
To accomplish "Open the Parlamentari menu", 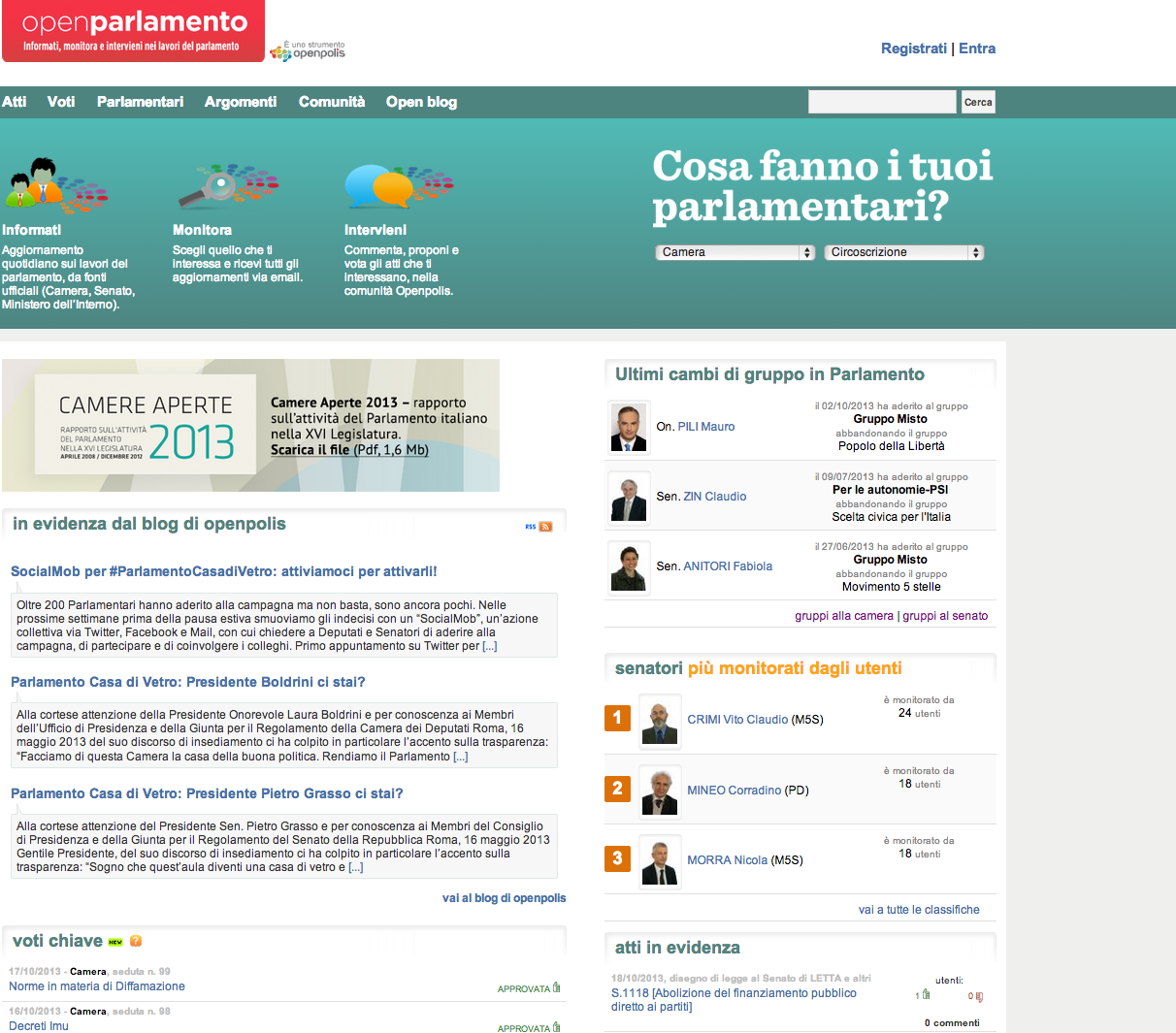I will [140, 102].
